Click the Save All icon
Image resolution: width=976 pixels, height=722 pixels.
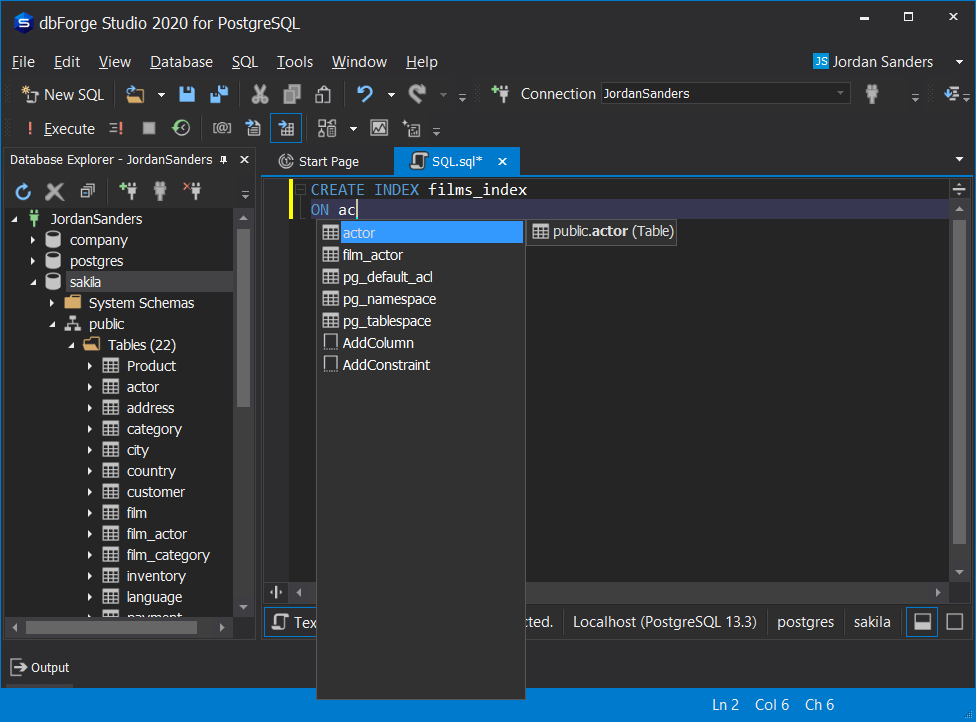coord(219,95)
